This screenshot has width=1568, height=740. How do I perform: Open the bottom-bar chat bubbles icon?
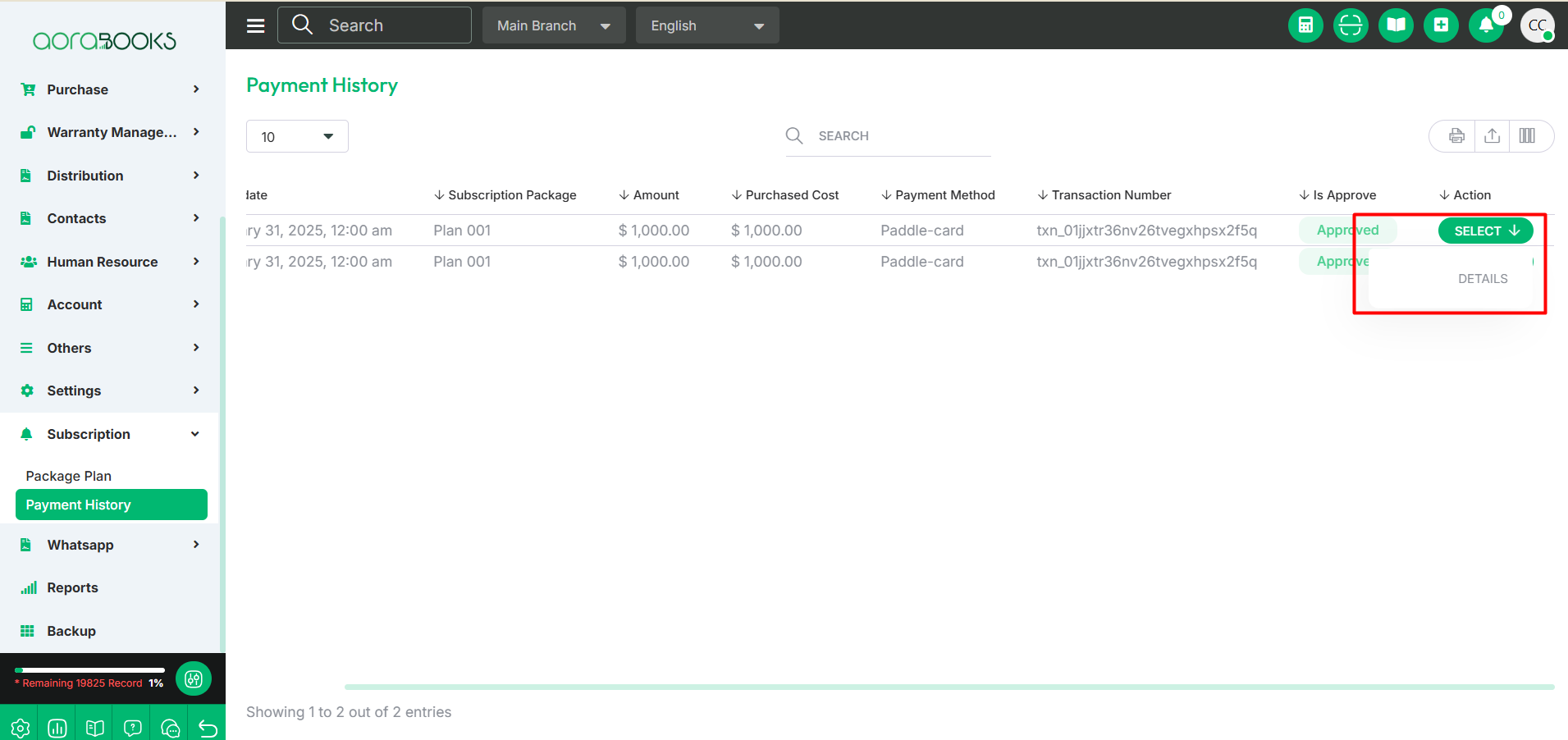click(x=171, y=728)
